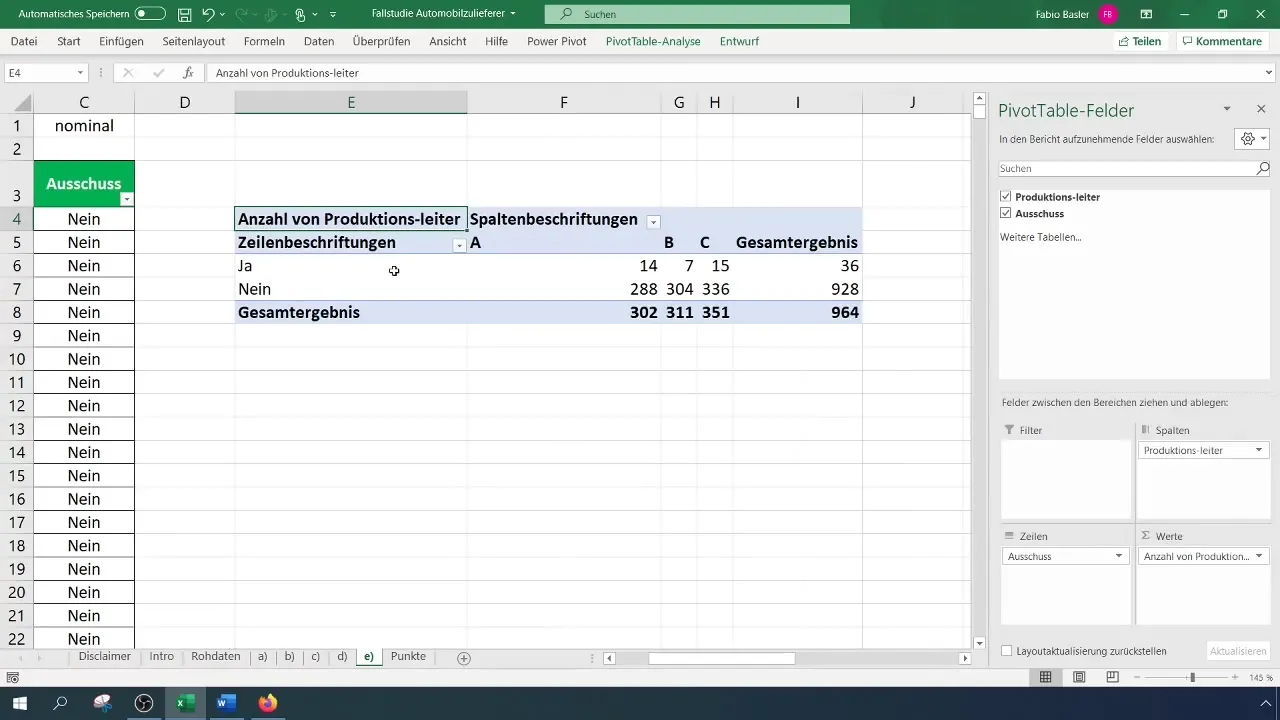Screen dimensions: 1280x720
Task: Click the zoom out minus icon
Action: 1138,677
